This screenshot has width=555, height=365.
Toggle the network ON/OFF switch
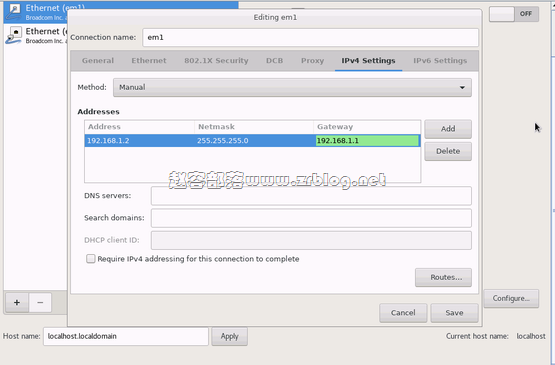point(514,14)
